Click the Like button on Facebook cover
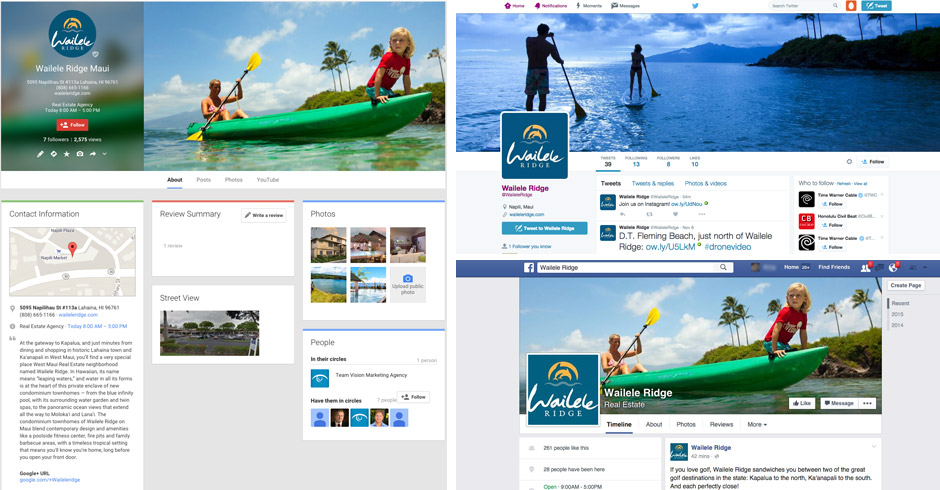The width and height of the screenshot is (940, 490). (x=802, y=403)
